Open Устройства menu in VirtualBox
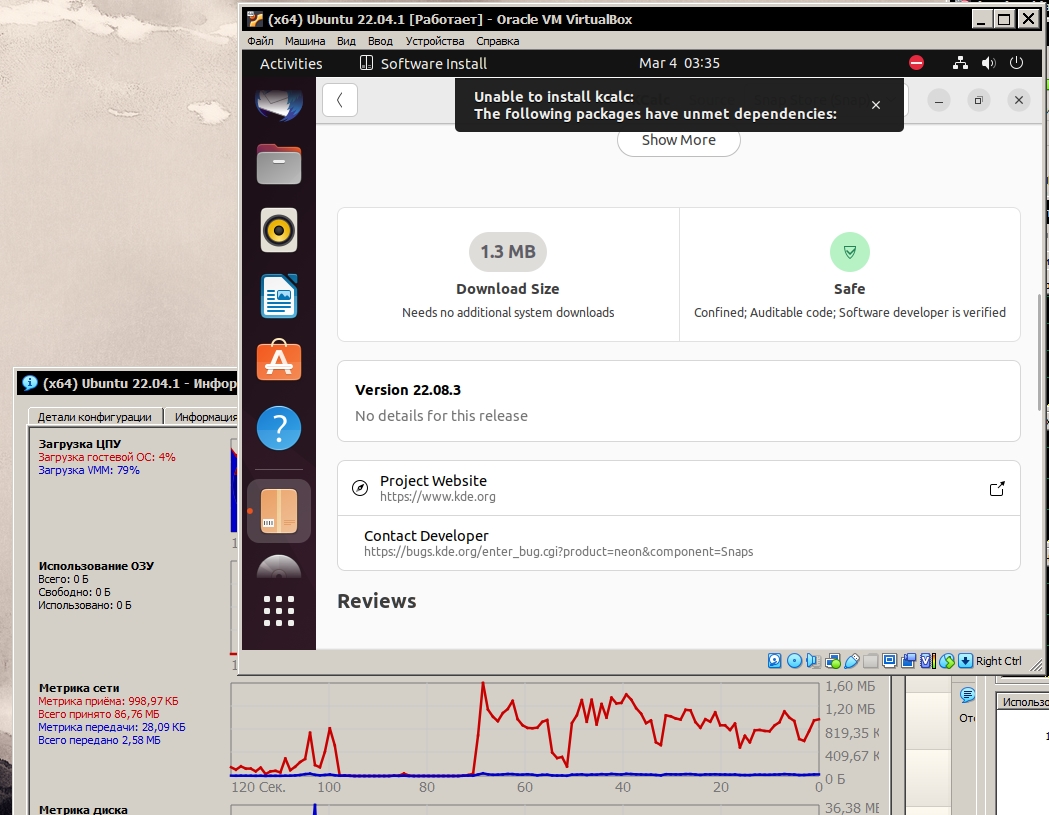1049x815 pixels. click(435, 41)
